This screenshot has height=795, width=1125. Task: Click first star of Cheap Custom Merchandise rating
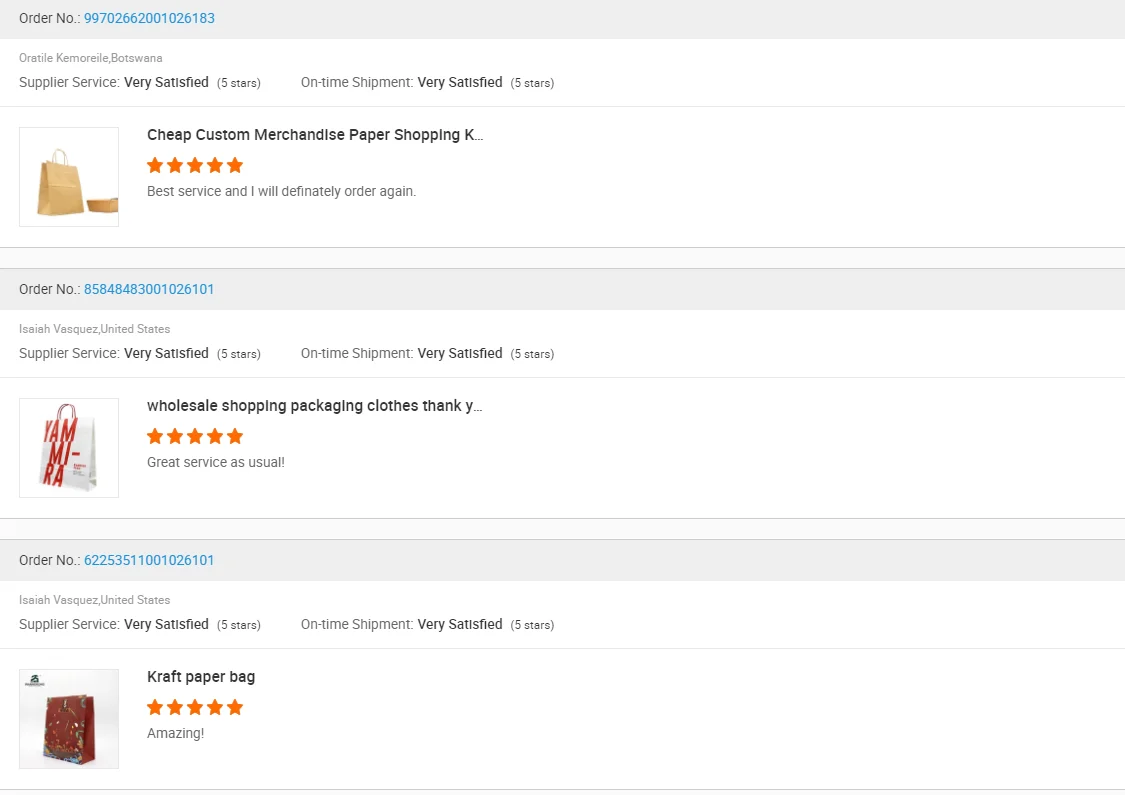pos(155,165)
